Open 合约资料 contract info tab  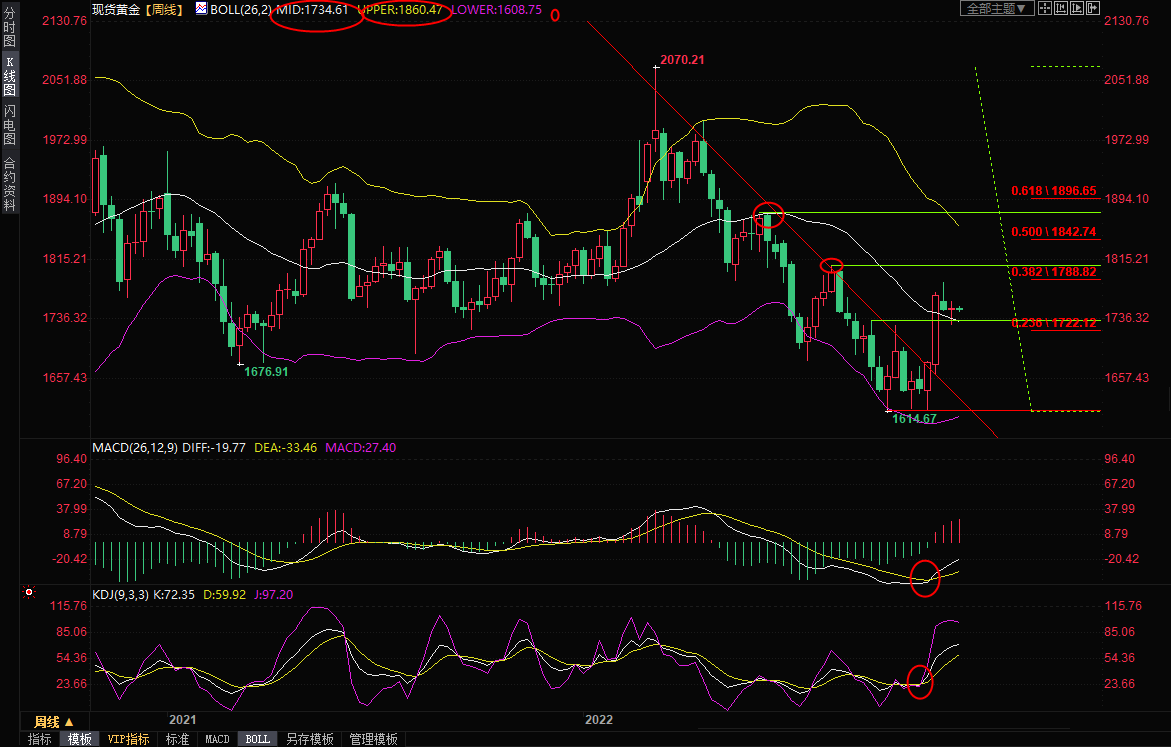click(9, 184)
